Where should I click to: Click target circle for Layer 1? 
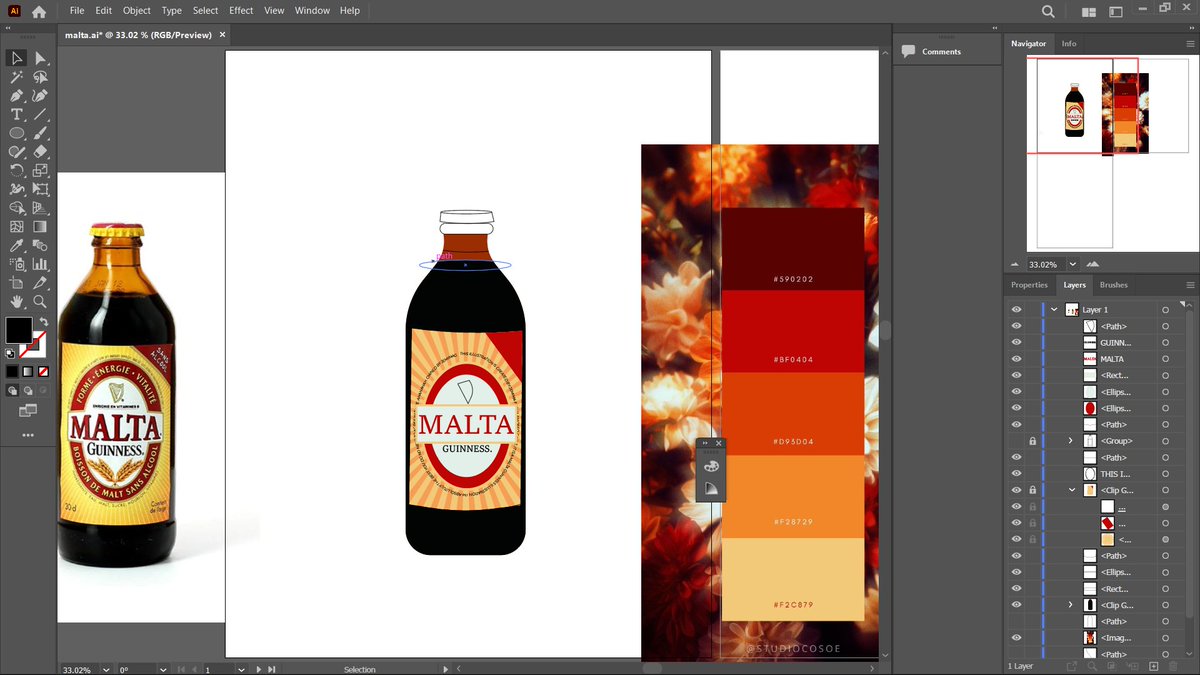[x=1165, y=310]
